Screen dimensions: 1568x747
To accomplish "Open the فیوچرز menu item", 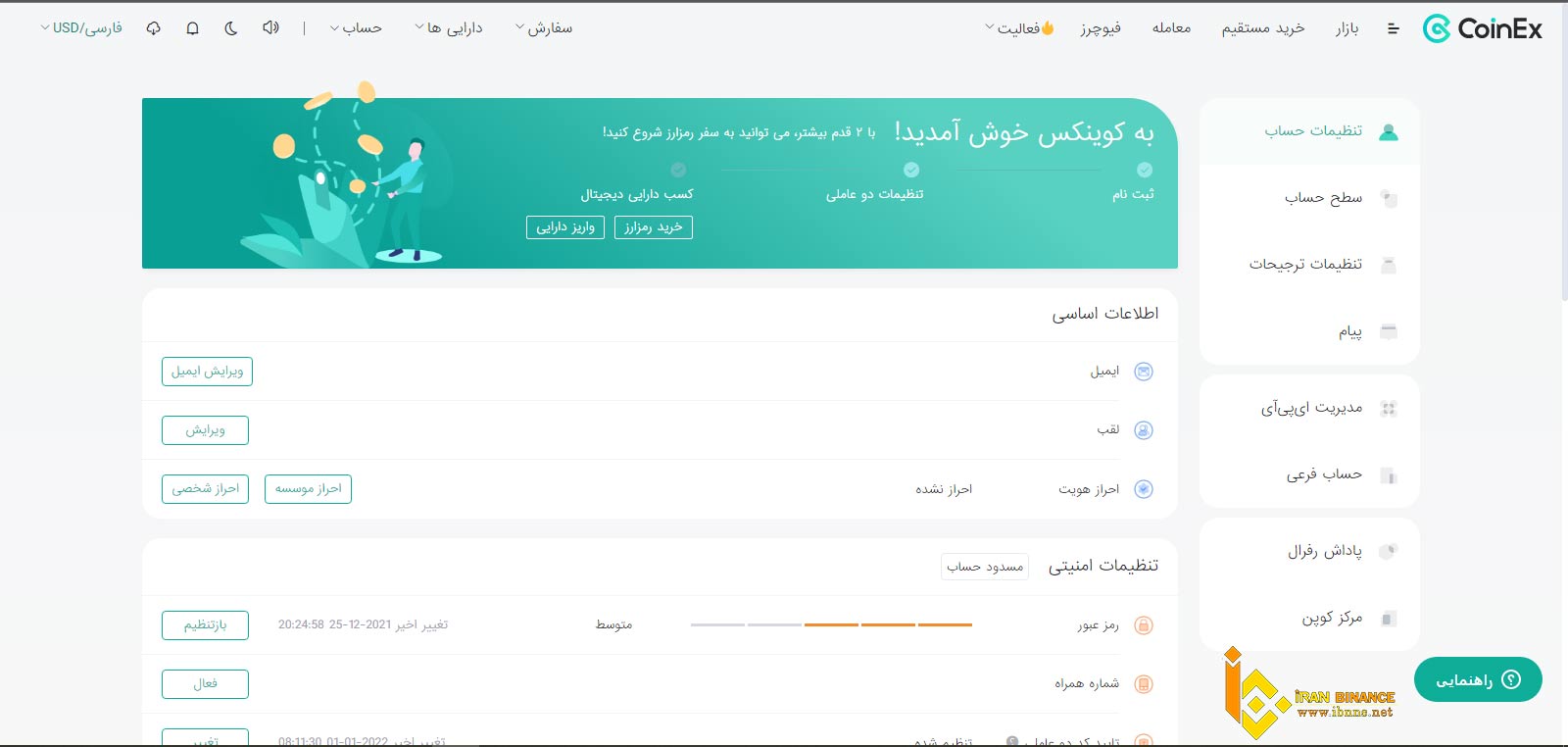I will (x=1101, y=28).
